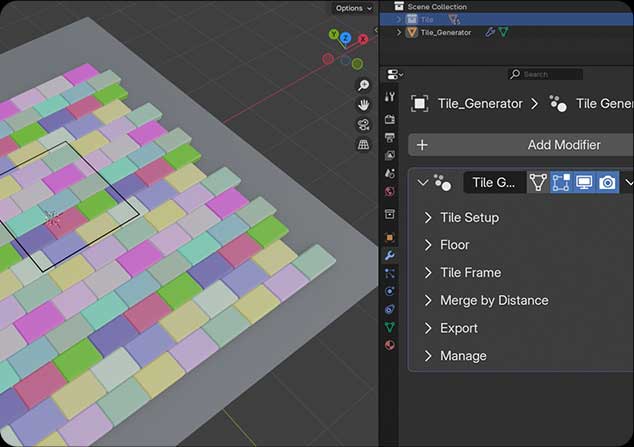This screenshot has height=447, width=634.
Task: Select Tile_Generator in the outliner
Action: point(445,32)
